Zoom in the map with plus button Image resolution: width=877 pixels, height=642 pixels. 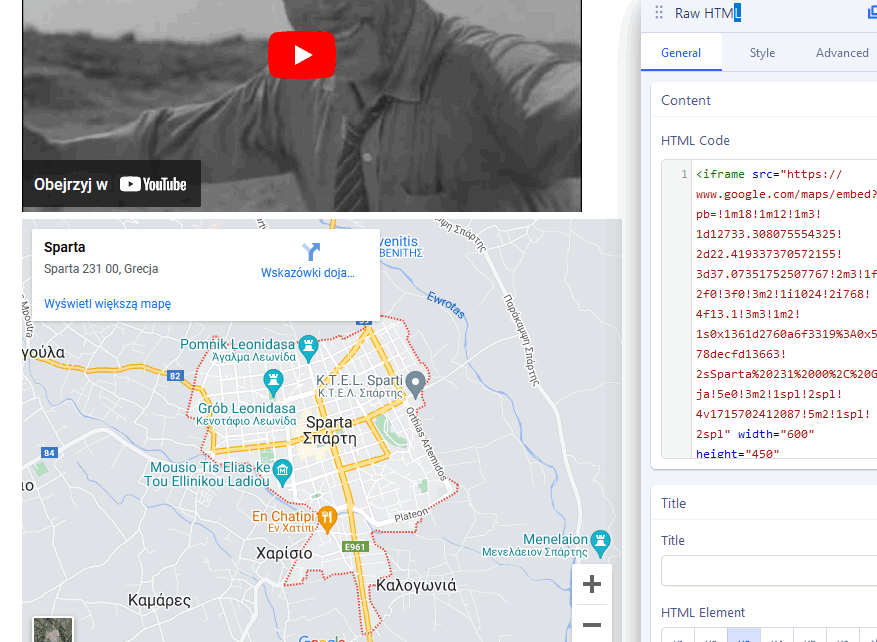591,584
